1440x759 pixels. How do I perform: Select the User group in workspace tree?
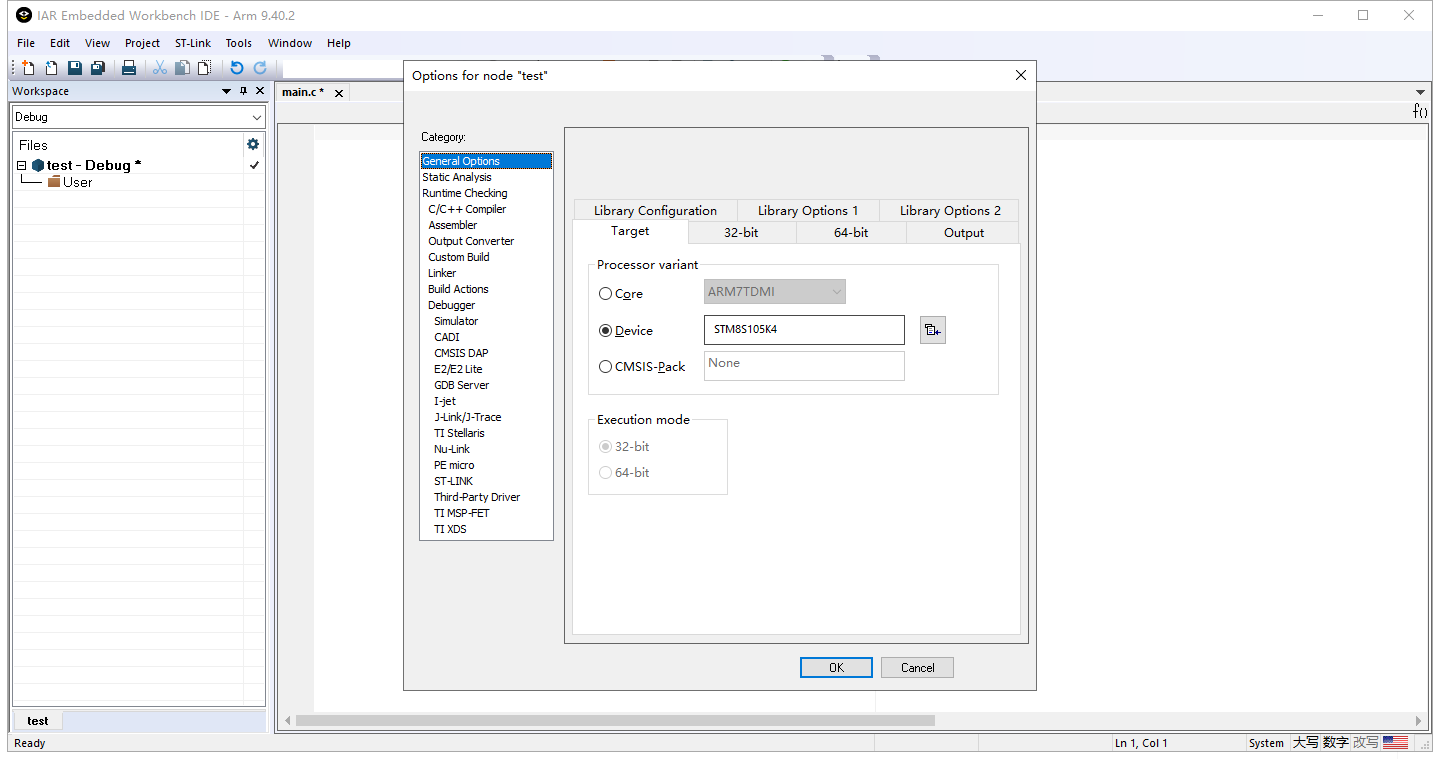pyautogui.click(x=77, y=182)
